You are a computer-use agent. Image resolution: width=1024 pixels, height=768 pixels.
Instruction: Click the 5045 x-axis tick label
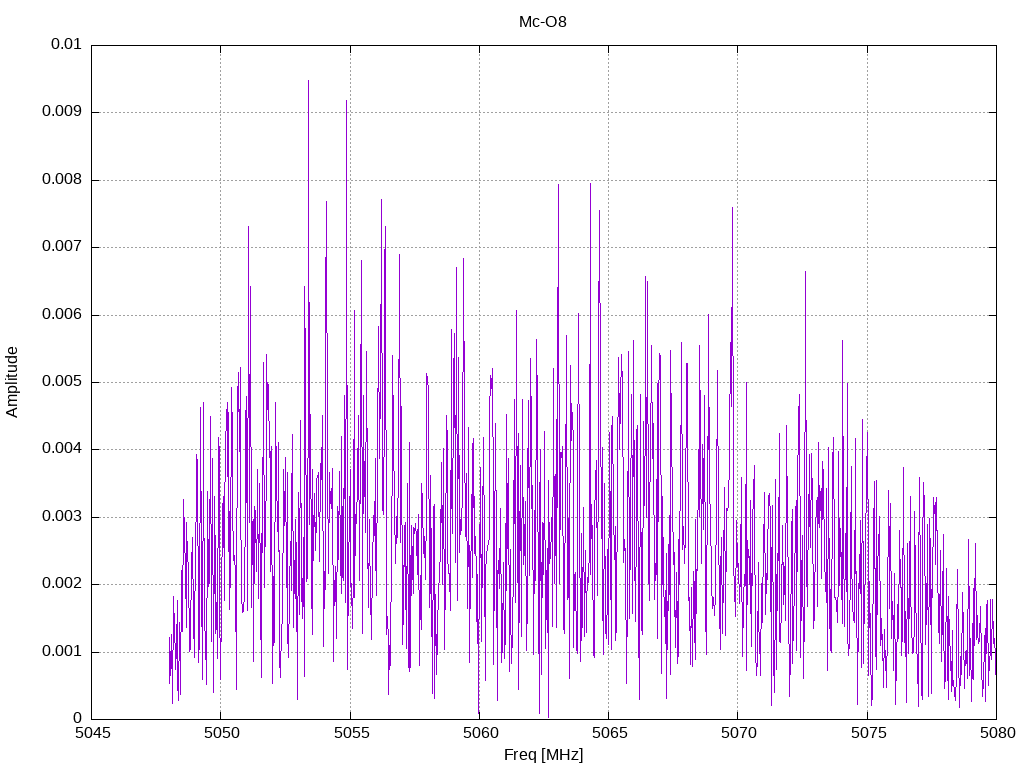point(92,733)
